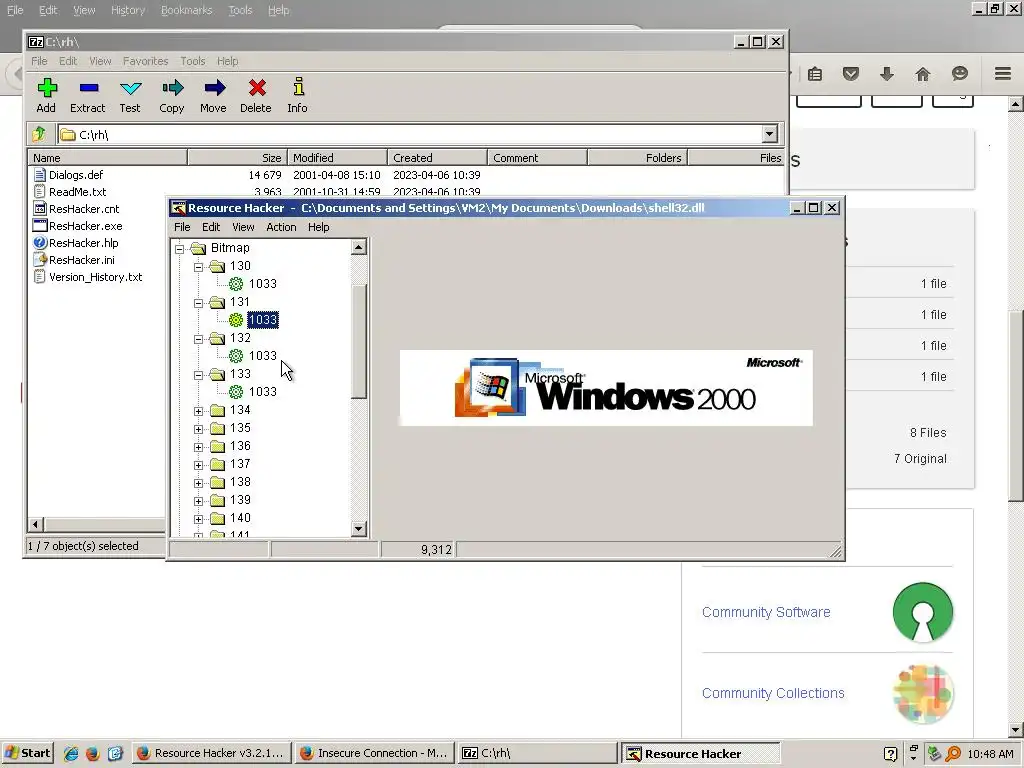Image resolution: width=1024 pixels, height=768 pixels.
Task: Collapse the 133 folder node
Action: 199,375
